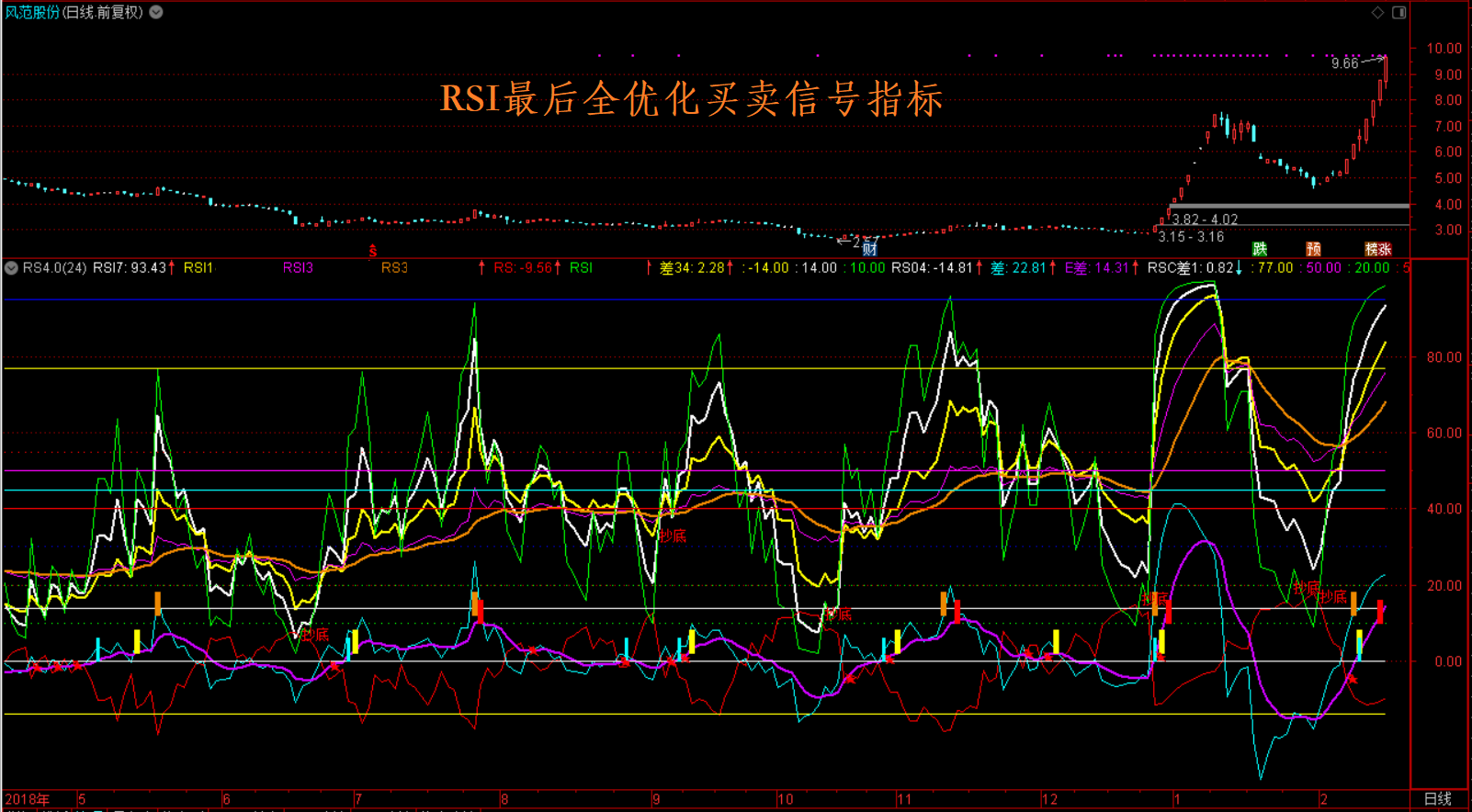
Task: Click the red S signal marker
Action: click(x=373, y=251)
